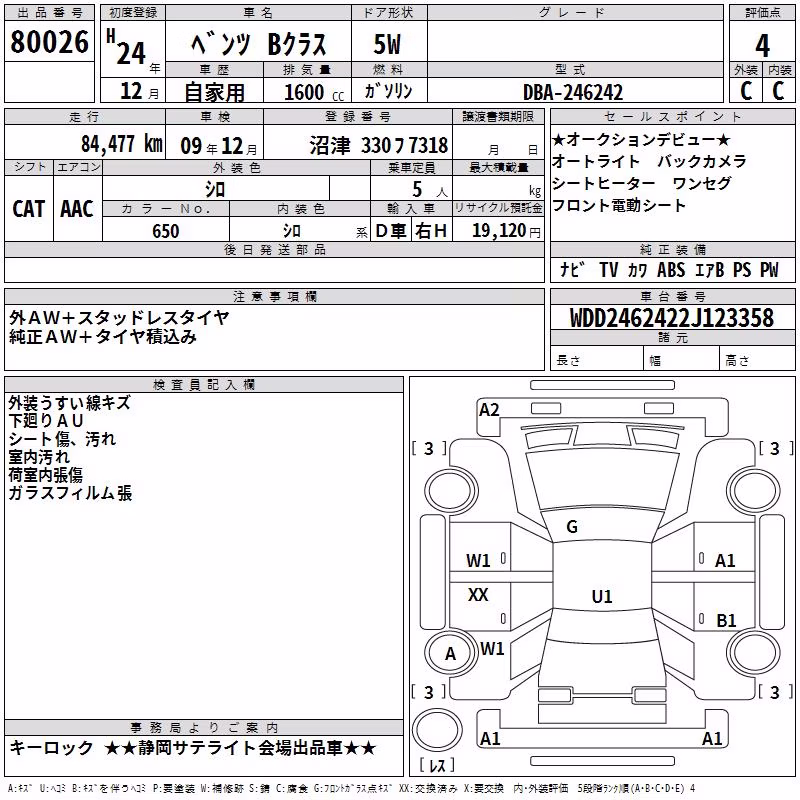Click the registration number 沼津 330 7318
The image size is (800, 800).
pos(379,145)
